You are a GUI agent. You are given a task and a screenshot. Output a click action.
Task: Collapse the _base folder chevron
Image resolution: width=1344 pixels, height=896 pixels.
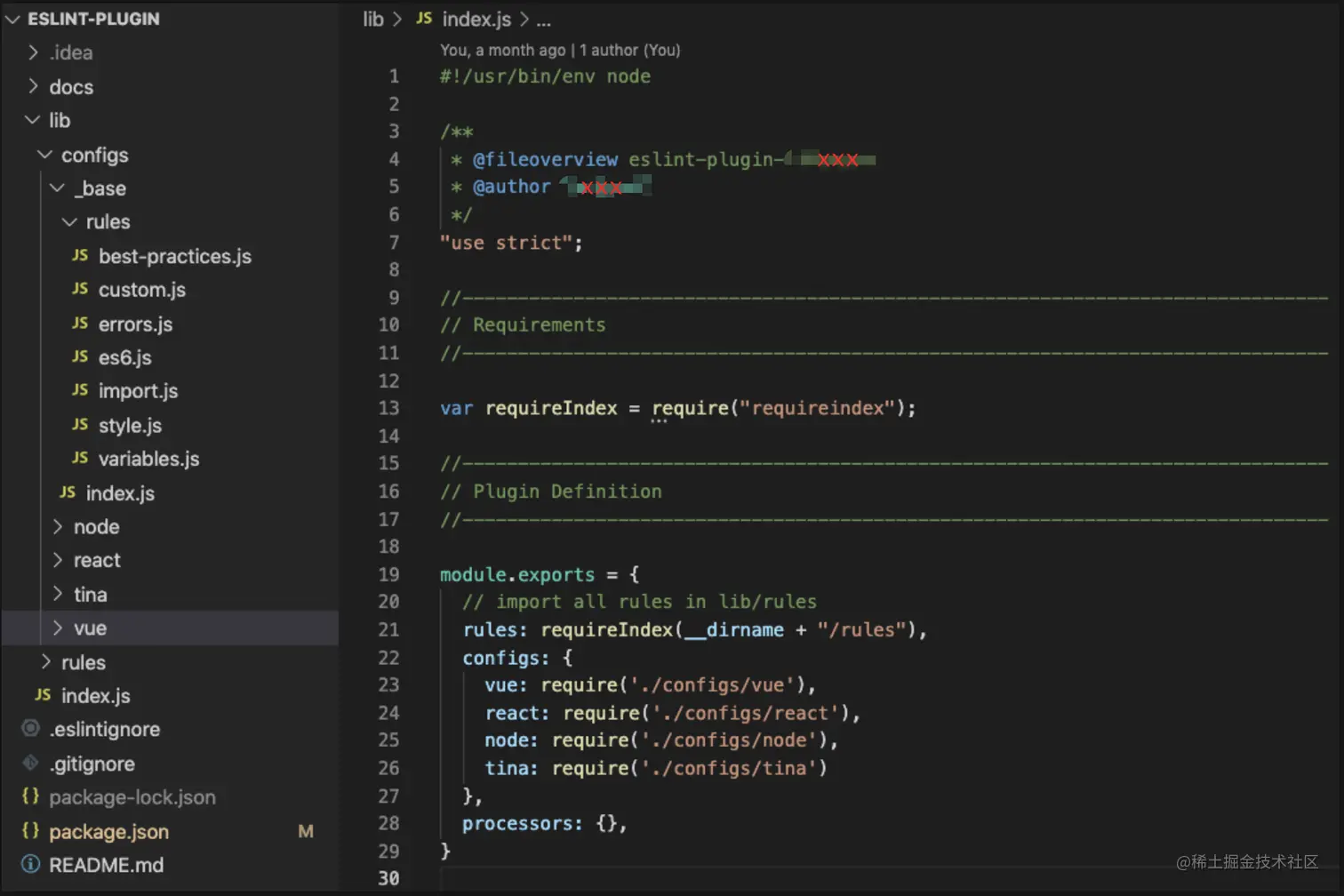pos(58,188)
